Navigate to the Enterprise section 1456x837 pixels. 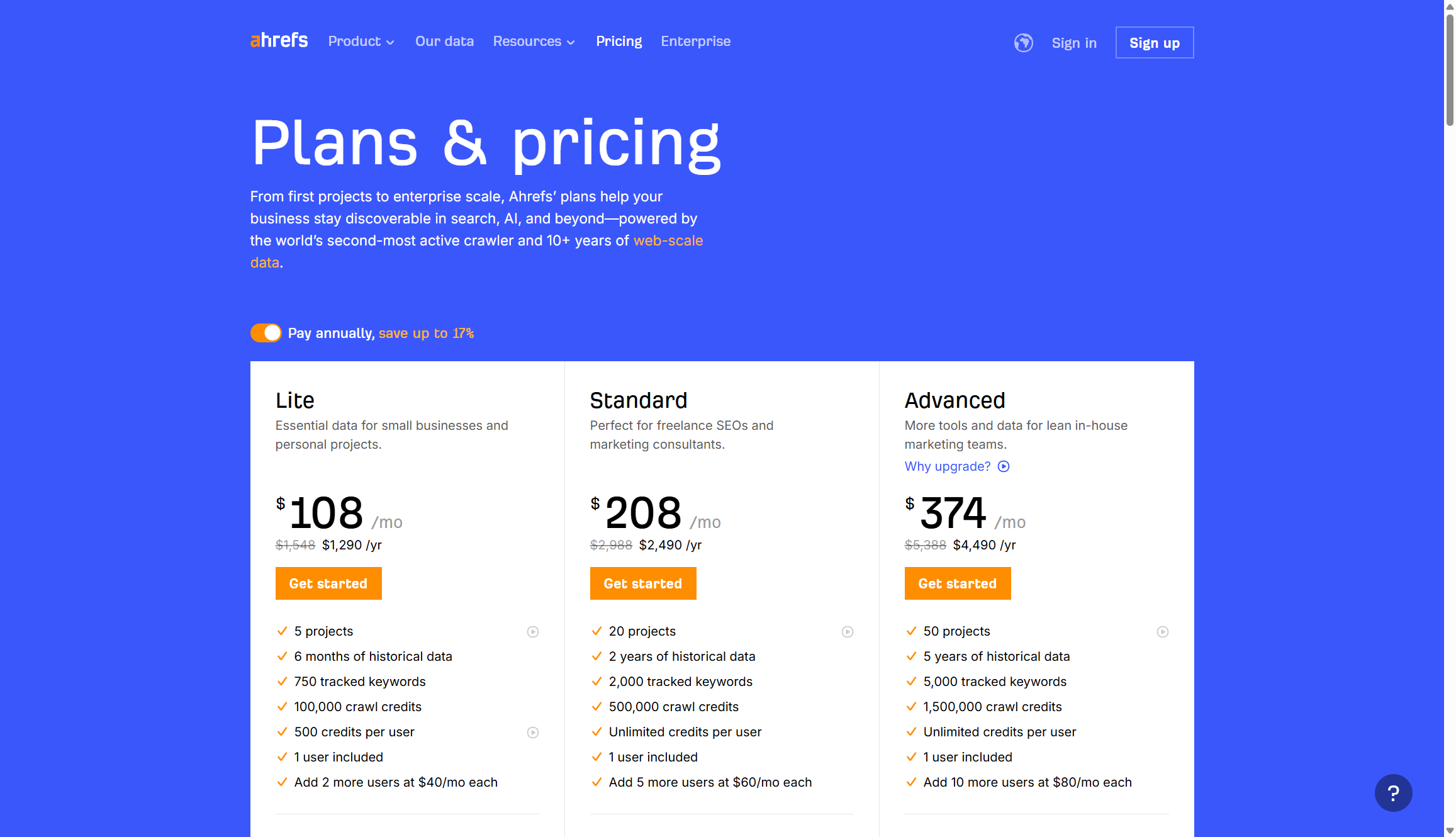tap(695, 41)
